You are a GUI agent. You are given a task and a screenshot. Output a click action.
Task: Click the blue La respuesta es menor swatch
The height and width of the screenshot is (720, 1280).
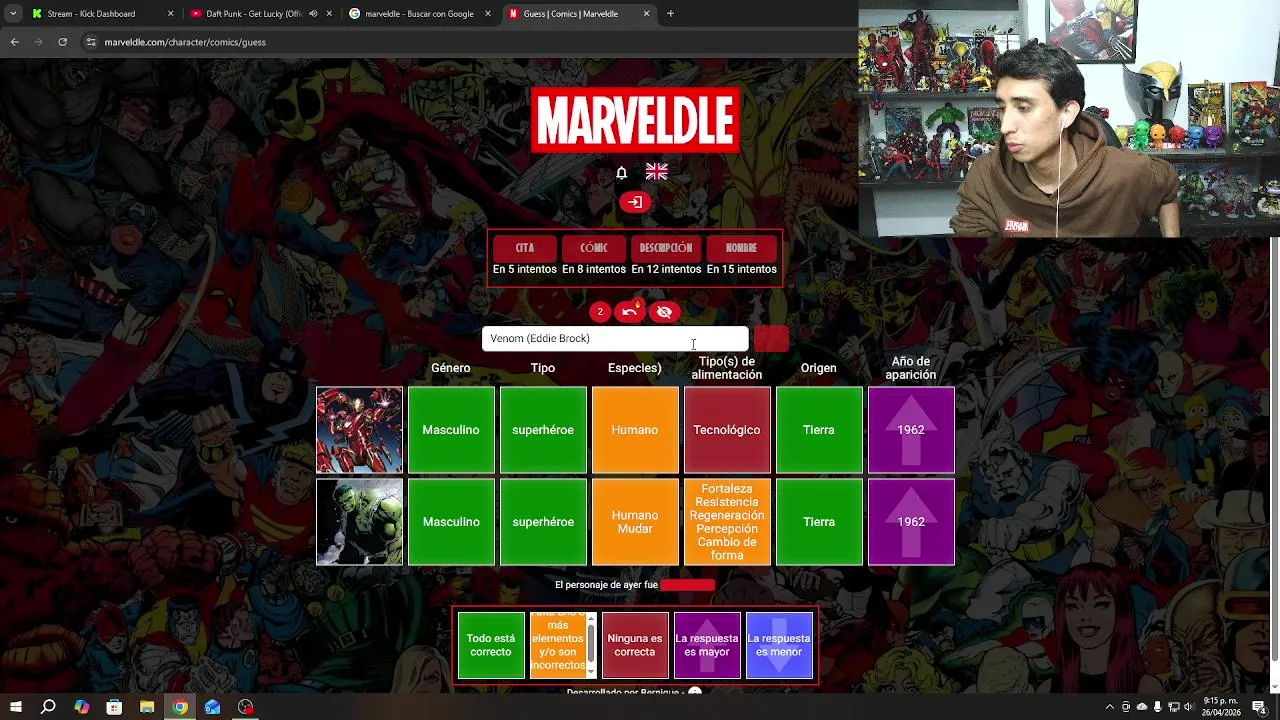coord(779,645)
